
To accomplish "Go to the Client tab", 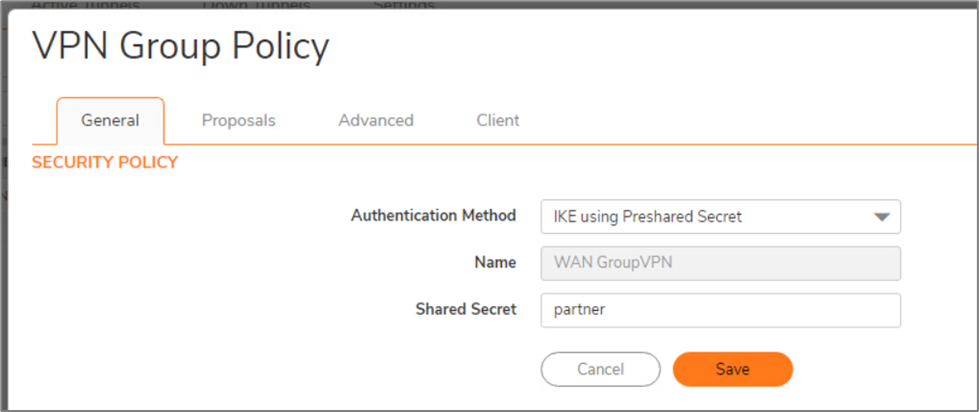I will [x=498, y=121].
